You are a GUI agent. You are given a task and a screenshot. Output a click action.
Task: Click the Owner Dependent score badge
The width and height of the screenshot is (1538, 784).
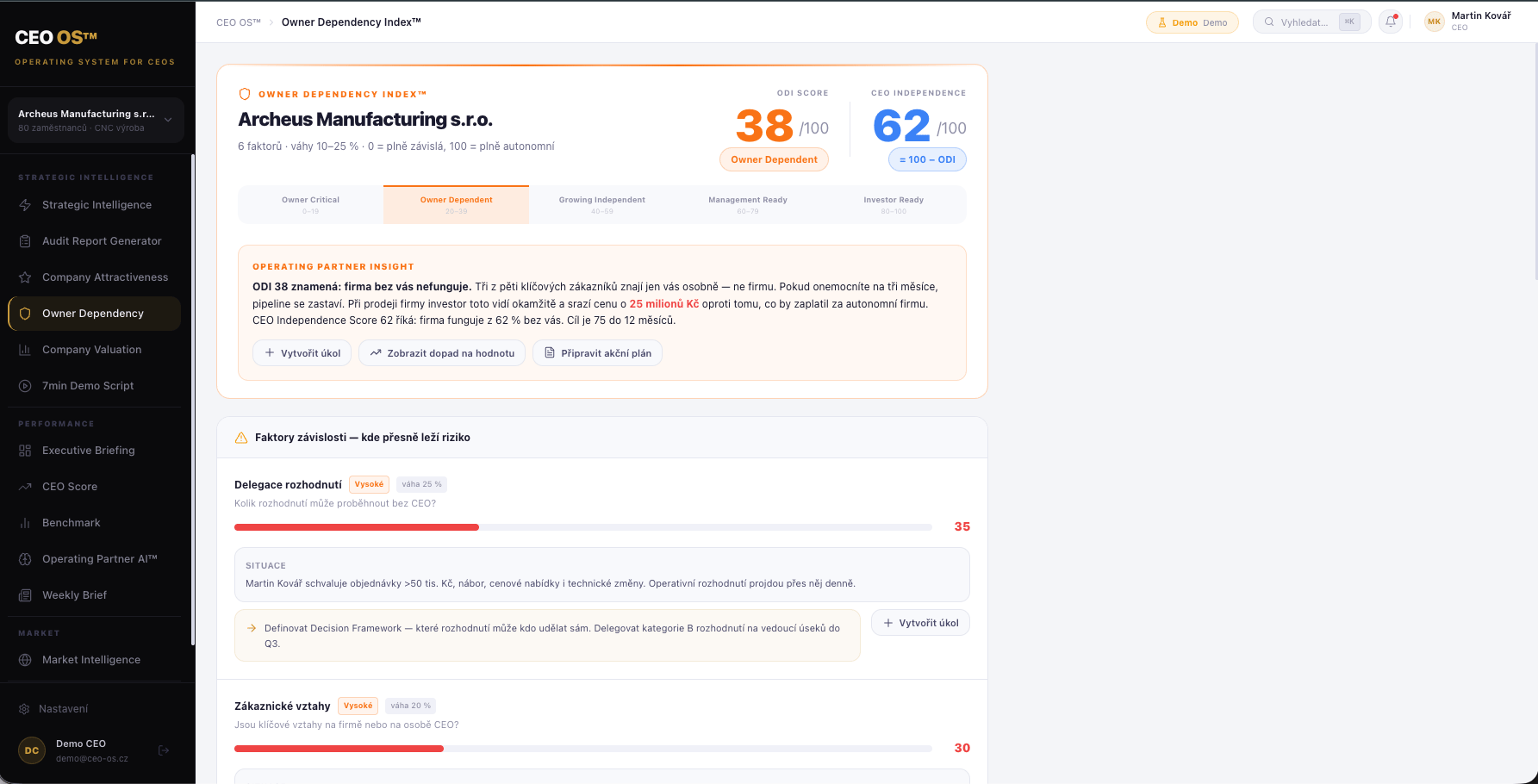[774, 159]
